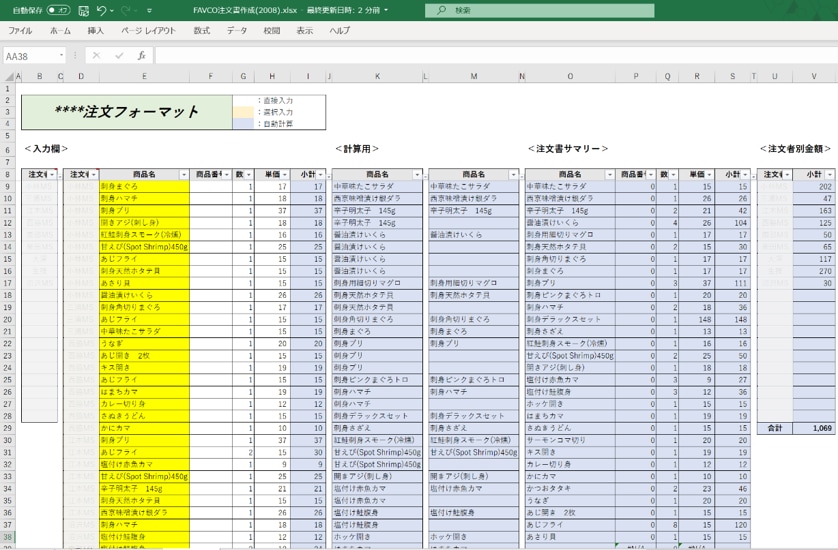838x550 pixels.
Task: Click the ****注文フォーマット title cell
Action: coord(127,112)
